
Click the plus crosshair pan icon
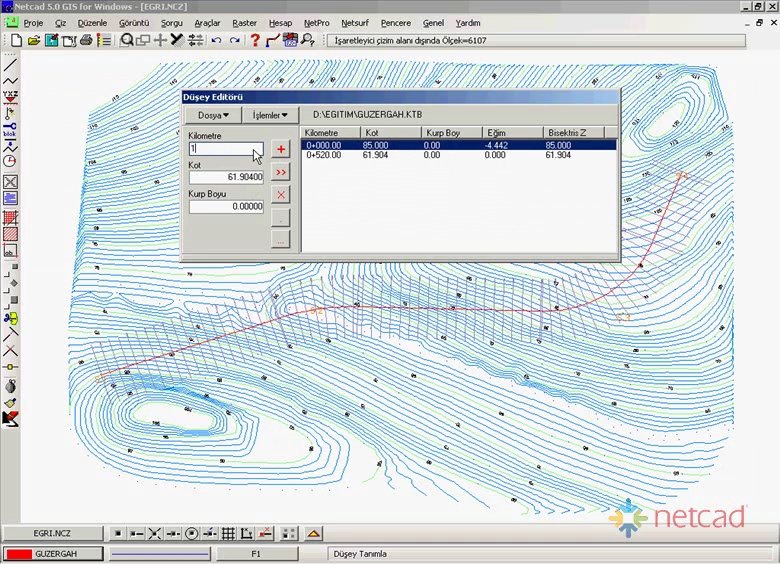160,40
